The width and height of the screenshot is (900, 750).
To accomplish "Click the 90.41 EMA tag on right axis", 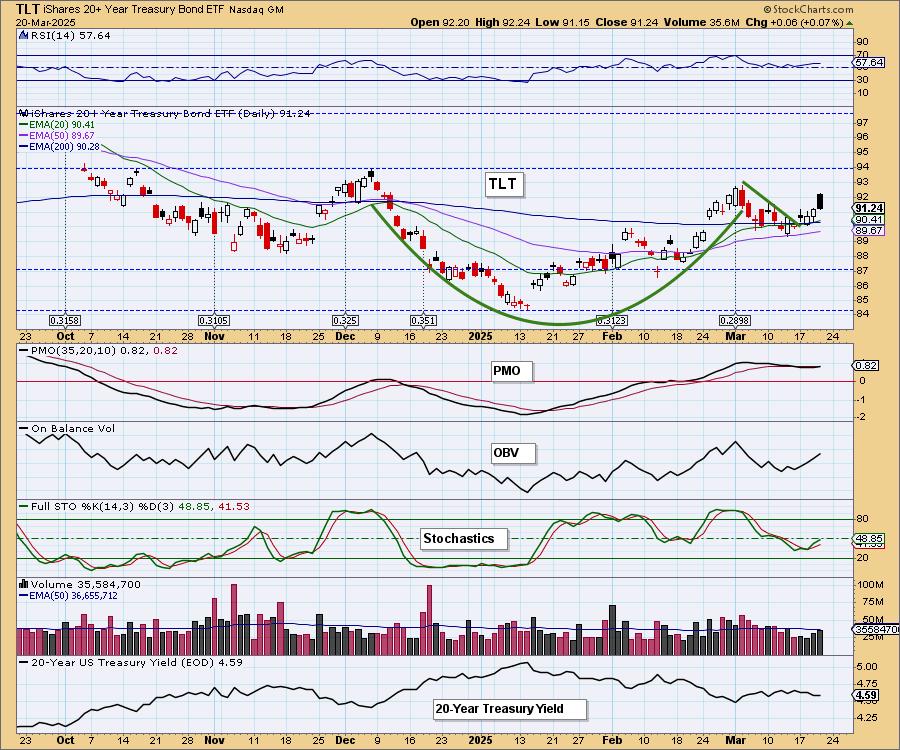I will point(869,220).
